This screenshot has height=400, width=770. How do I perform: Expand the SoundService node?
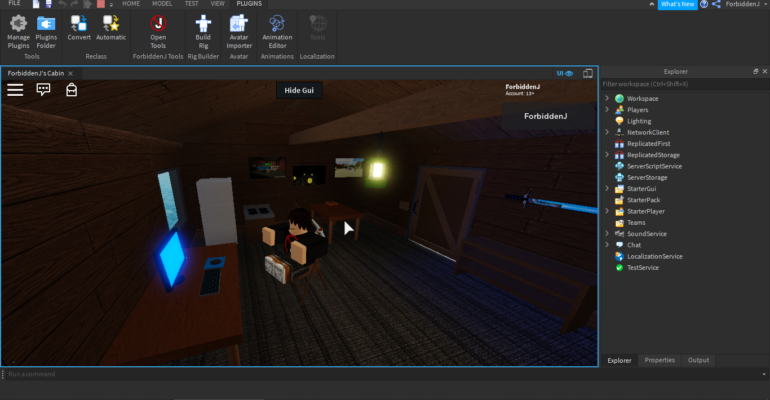point(607,234)
